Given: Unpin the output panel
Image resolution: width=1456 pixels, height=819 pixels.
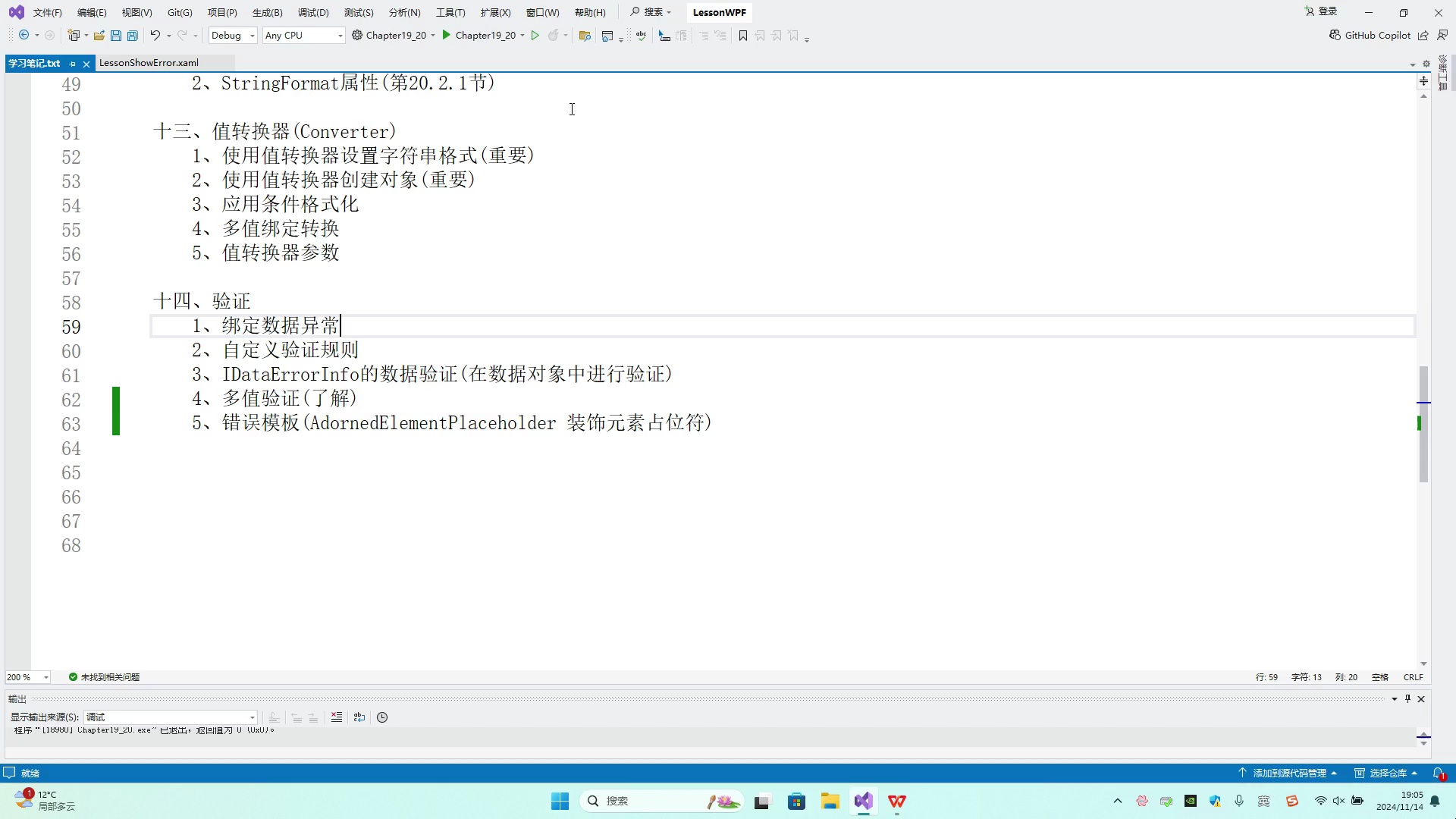Looking at the screenshot, I should (x=1407, y=698).
